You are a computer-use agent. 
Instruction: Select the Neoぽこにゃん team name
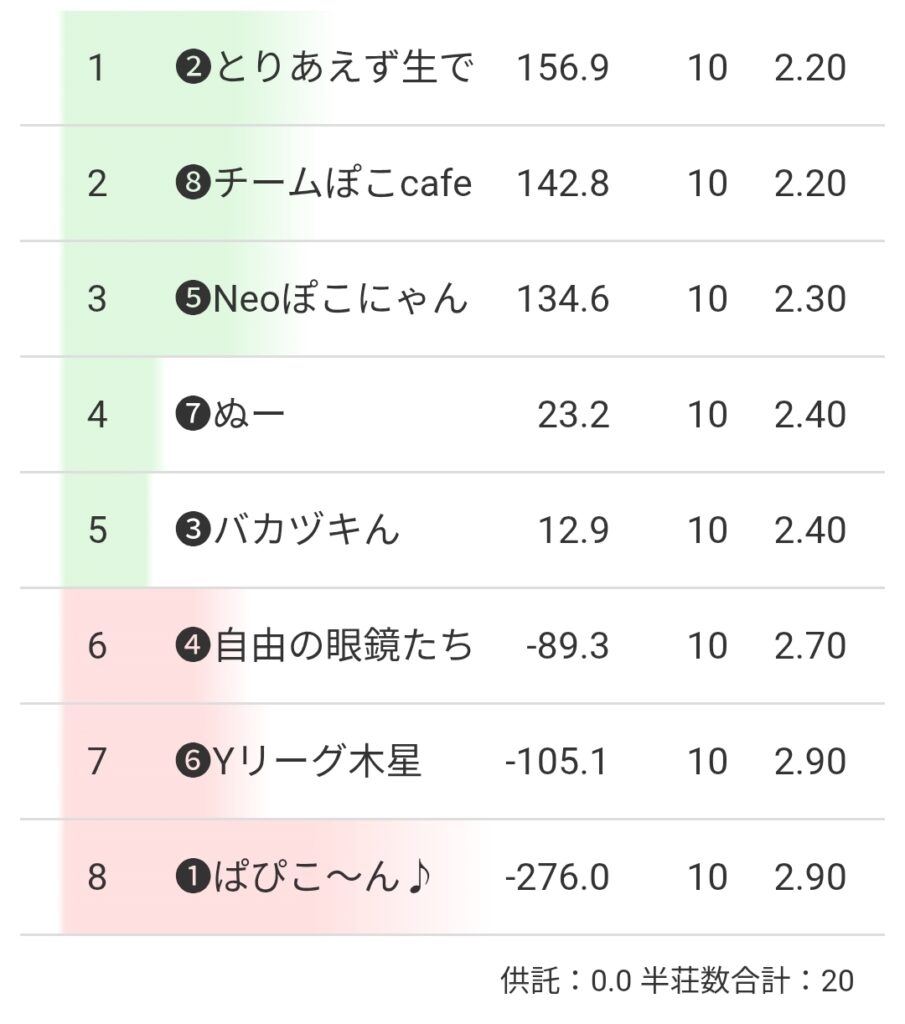click(x=340, y=299)
